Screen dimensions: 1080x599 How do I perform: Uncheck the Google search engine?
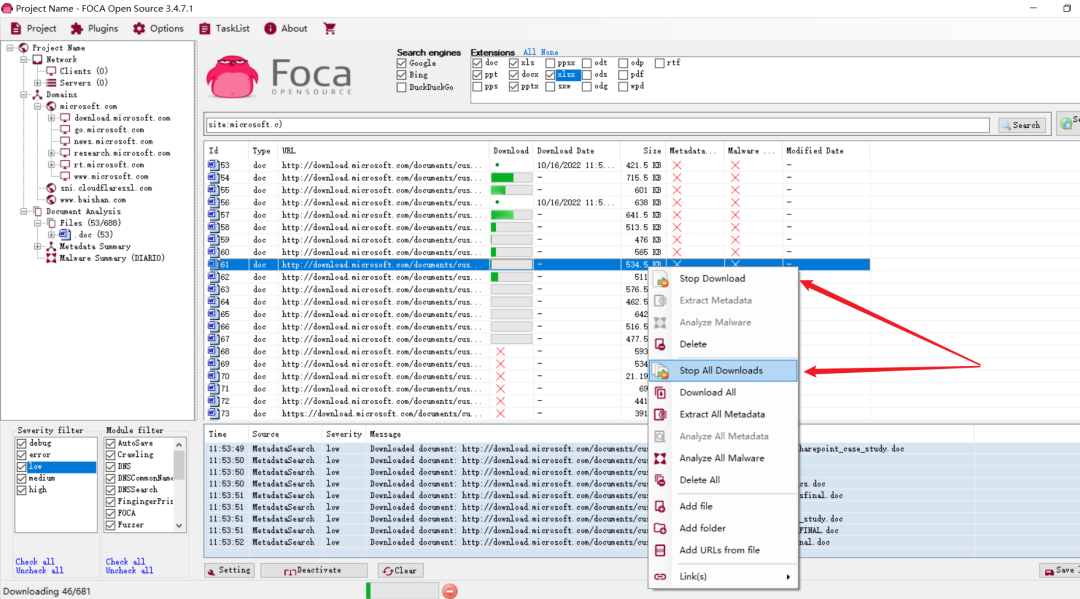point(402,63)
